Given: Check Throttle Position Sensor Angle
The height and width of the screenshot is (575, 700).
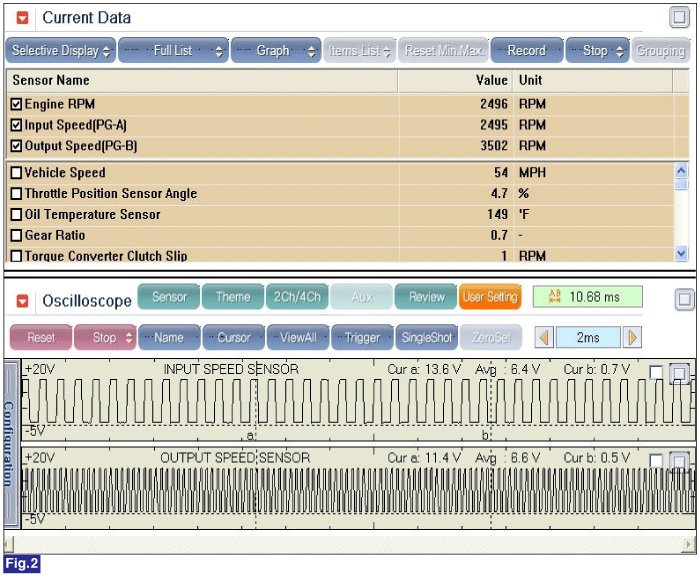Looking at the screenshot, I should click(x=16, y=194).
